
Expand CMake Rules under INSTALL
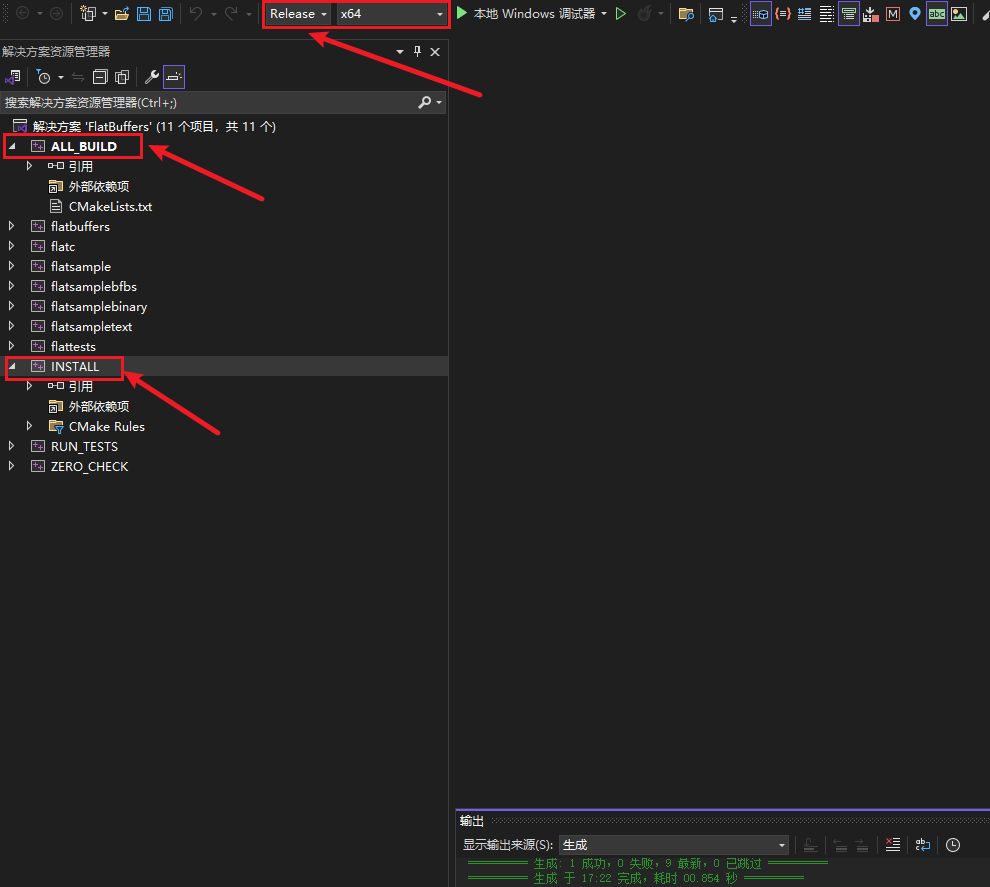tap(29, 426)
